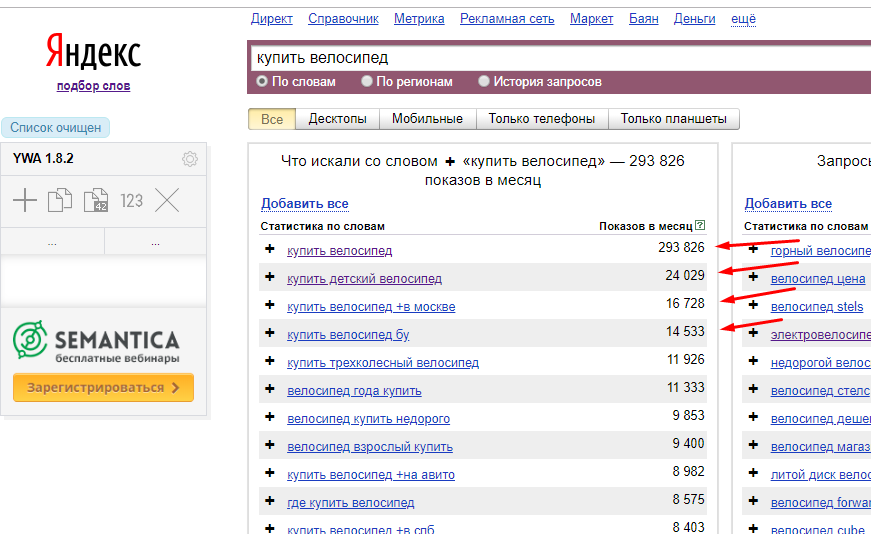Add 'электровелосипед' row via its plus icon
The image size is (871, 534).
[x=754, y=332]
